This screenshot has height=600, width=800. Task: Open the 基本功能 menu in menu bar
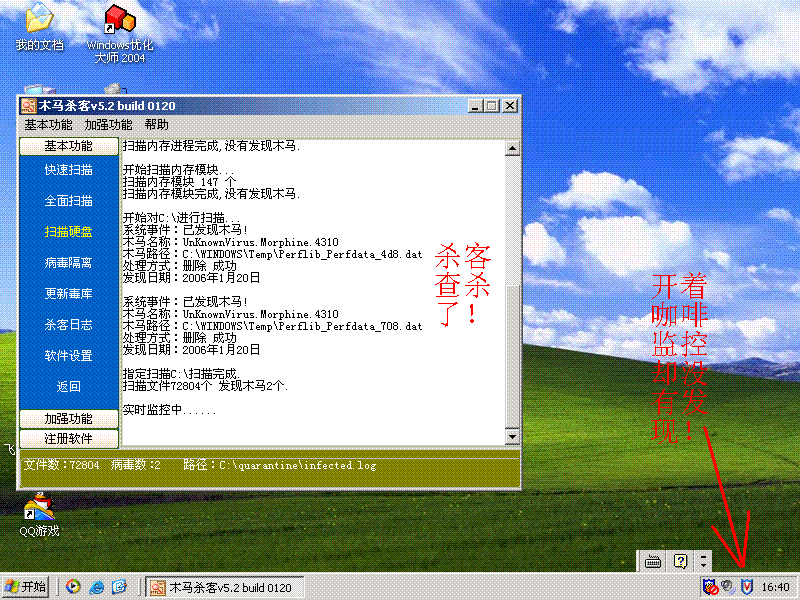(x=48, y=124)
